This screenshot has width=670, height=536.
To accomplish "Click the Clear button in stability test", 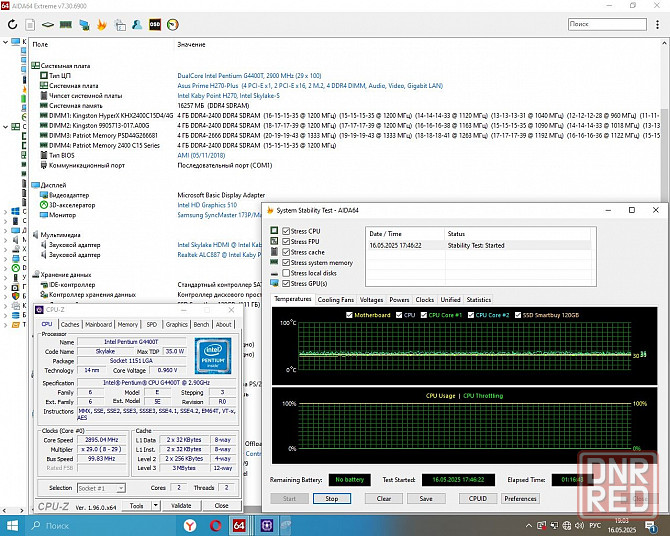I will (x=384, y=498).
